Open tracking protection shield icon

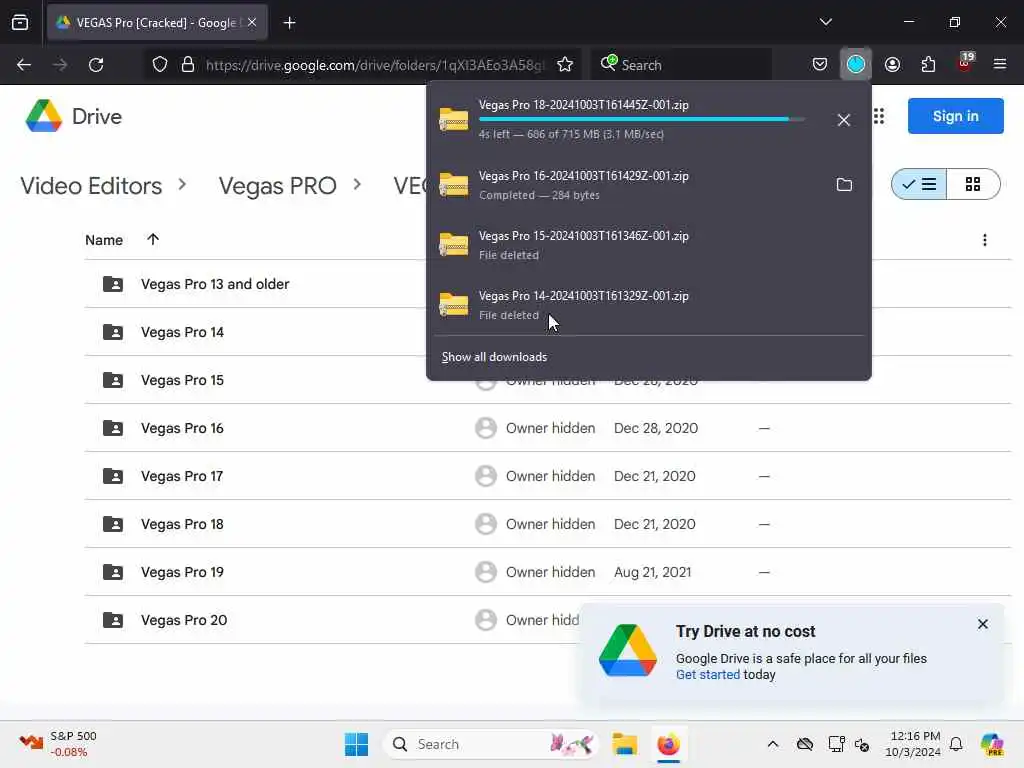(x=160, y=65)
